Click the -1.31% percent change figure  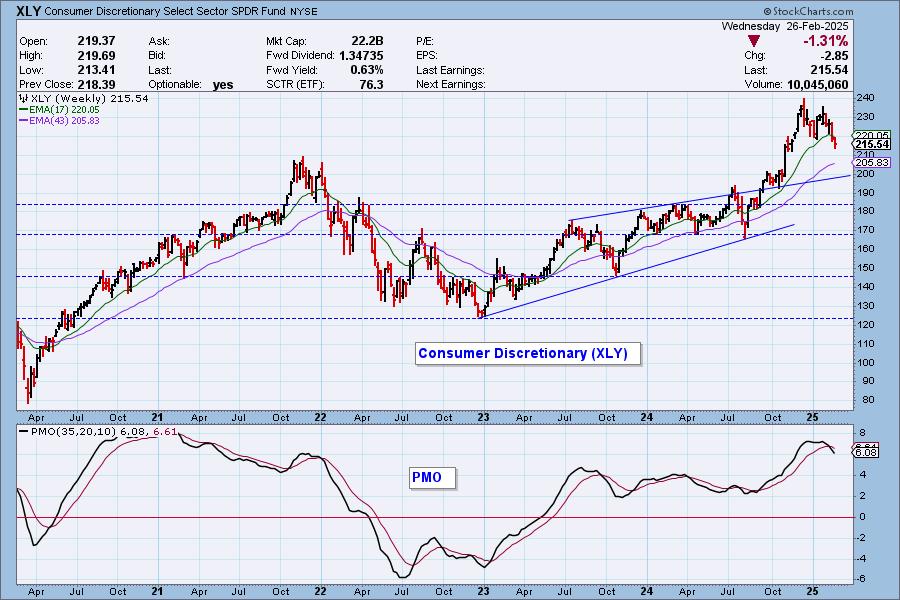825,41
